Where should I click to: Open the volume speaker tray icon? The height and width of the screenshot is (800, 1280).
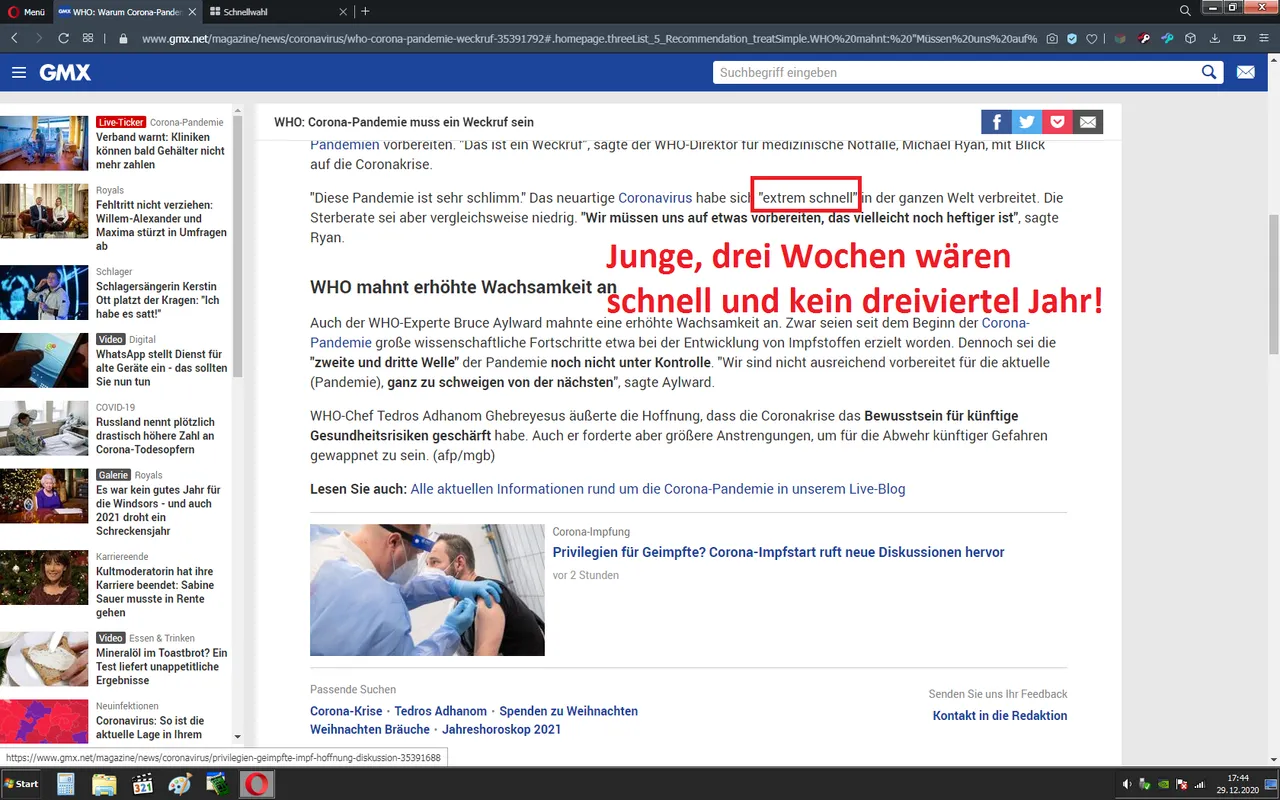1127,784
